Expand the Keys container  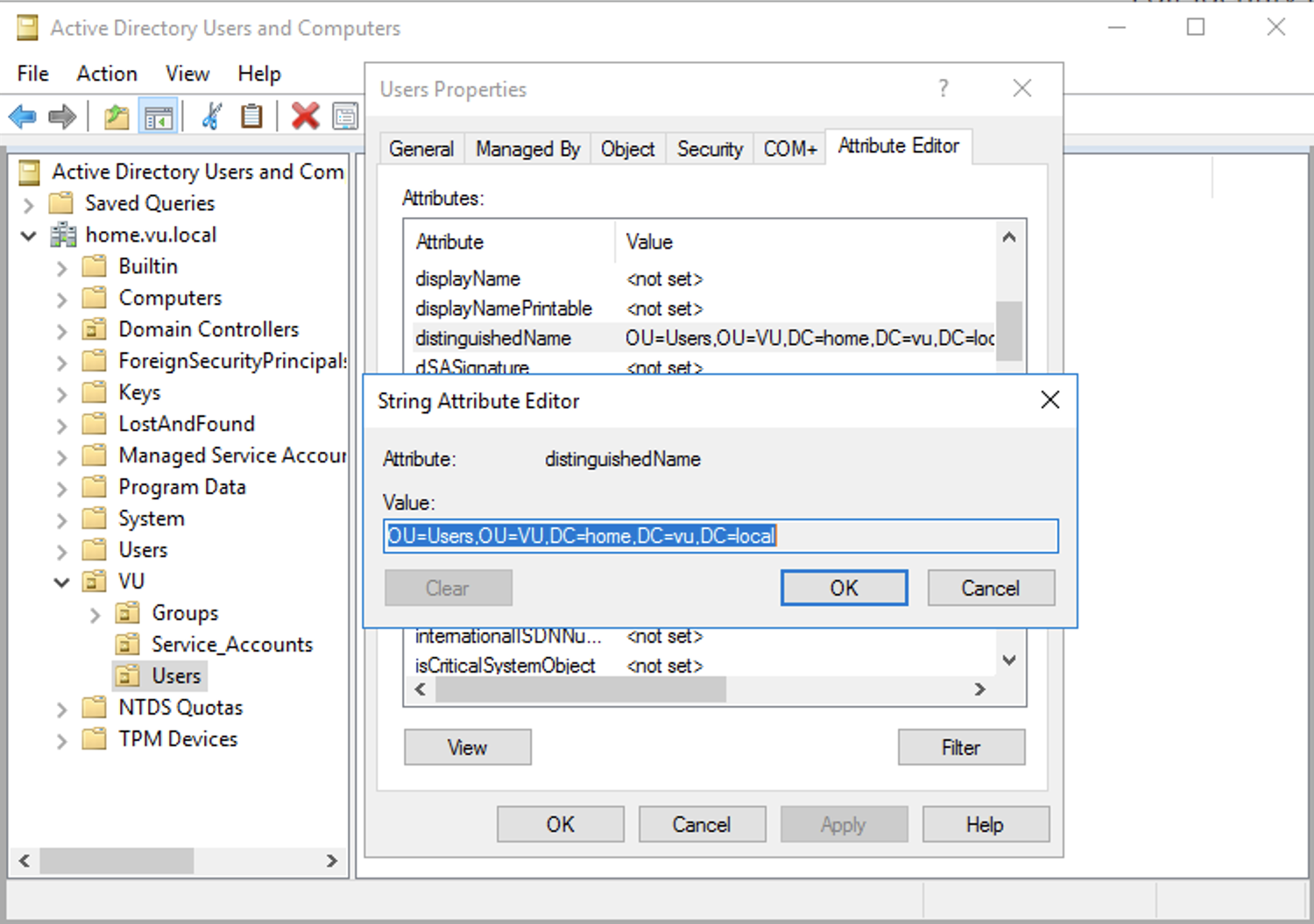61,394
